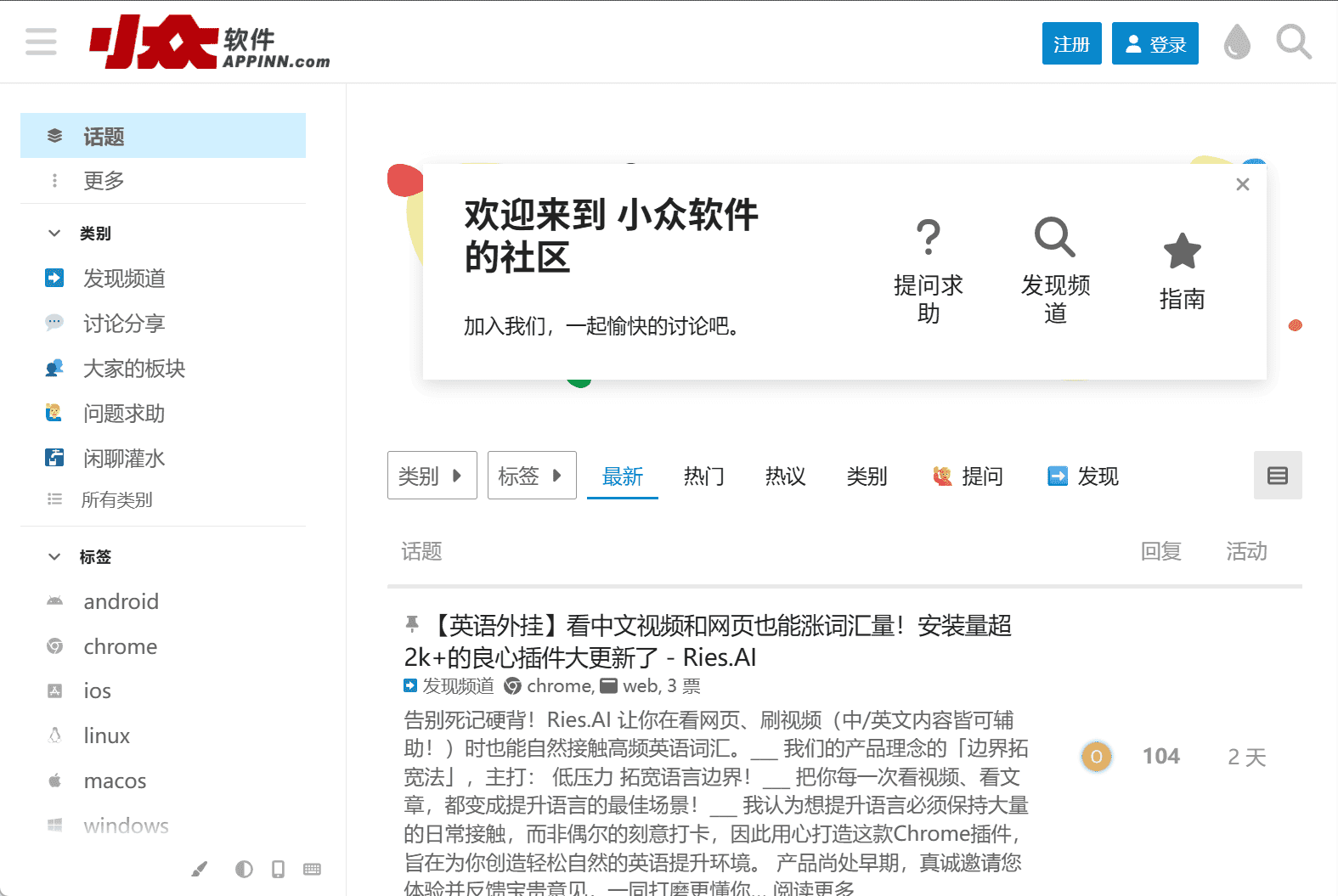Screen dimensions: 1338x896
Task: Toggle dark/light contrast mode icon
Action: [244, 869]
